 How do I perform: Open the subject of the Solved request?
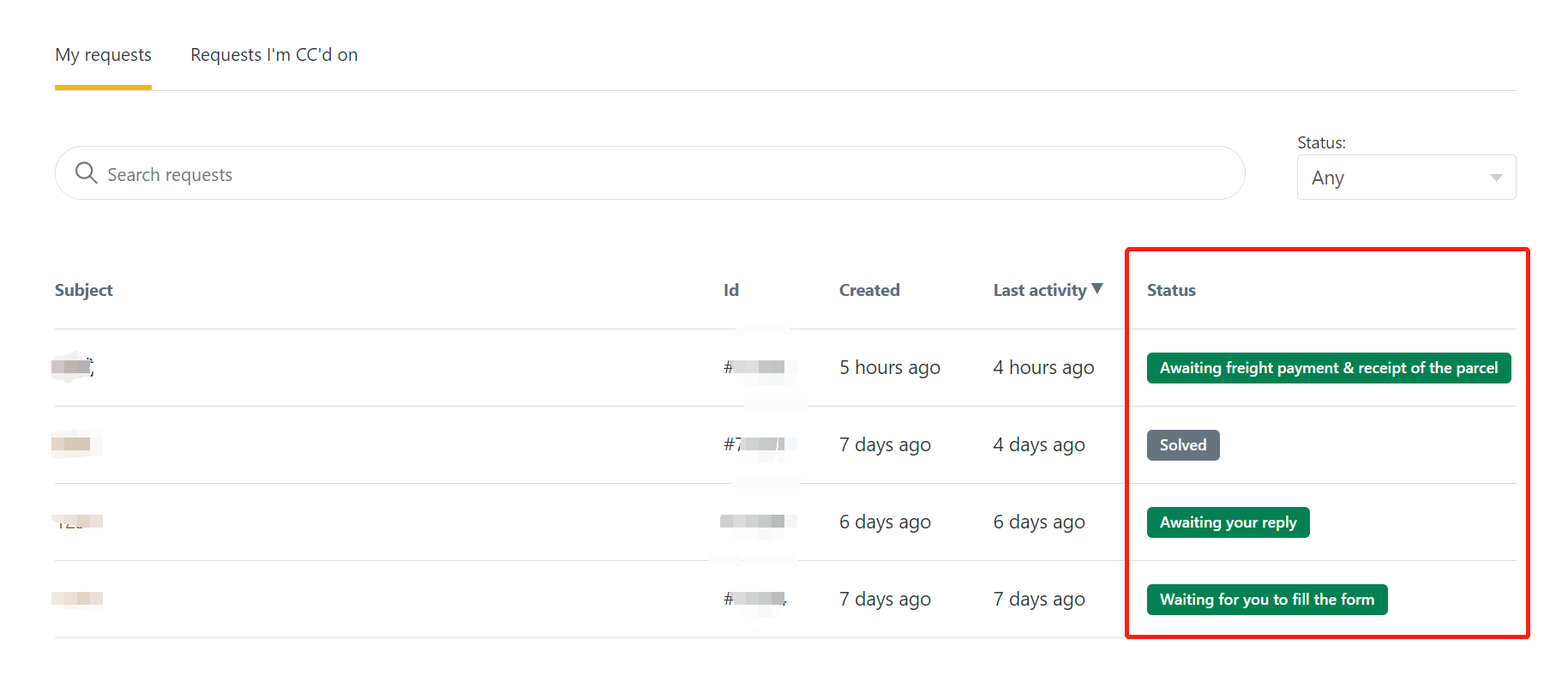[73, 444]
